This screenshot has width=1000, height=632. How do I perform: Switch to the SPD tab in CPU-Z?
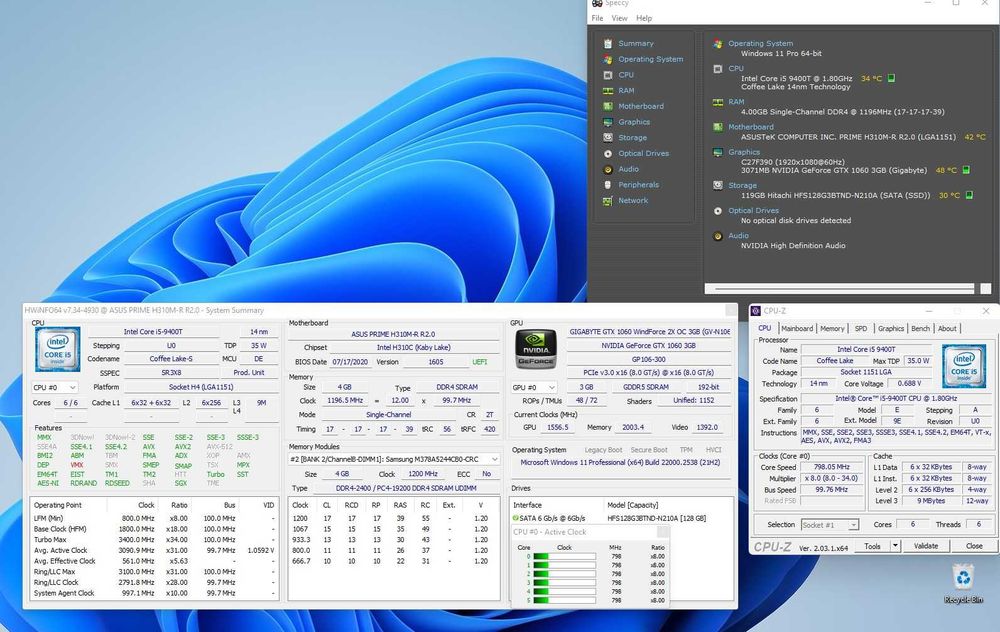point(861,328)
